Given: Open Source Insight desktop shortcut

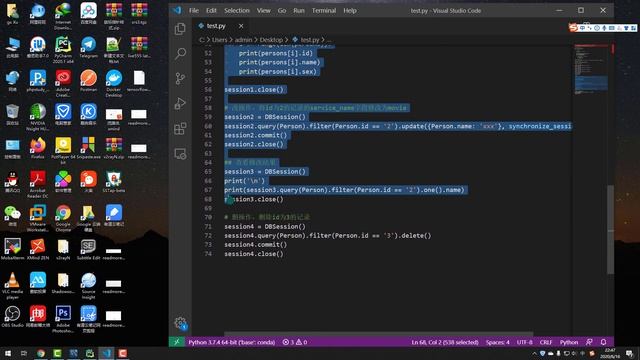Looking at the screenshot, I should pos(88,286).
